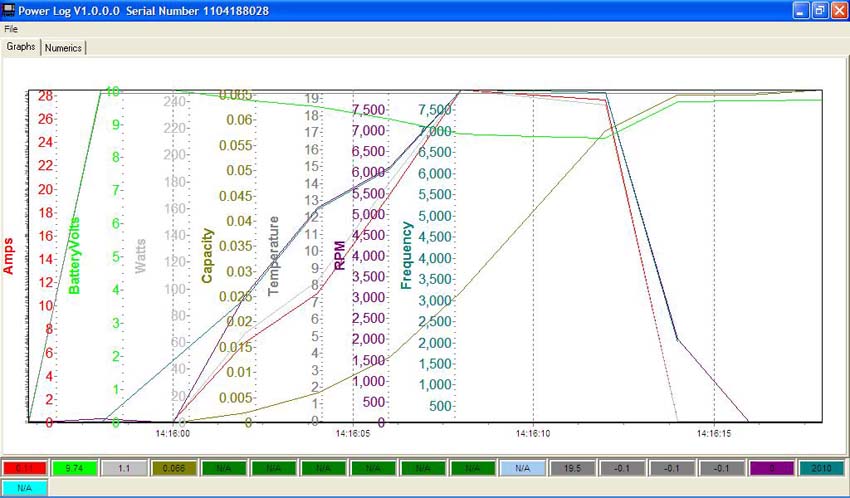The width and height of the screenshot is (850, 498).
Task: Minimize the Power Log window
Action: pos(801,11)
